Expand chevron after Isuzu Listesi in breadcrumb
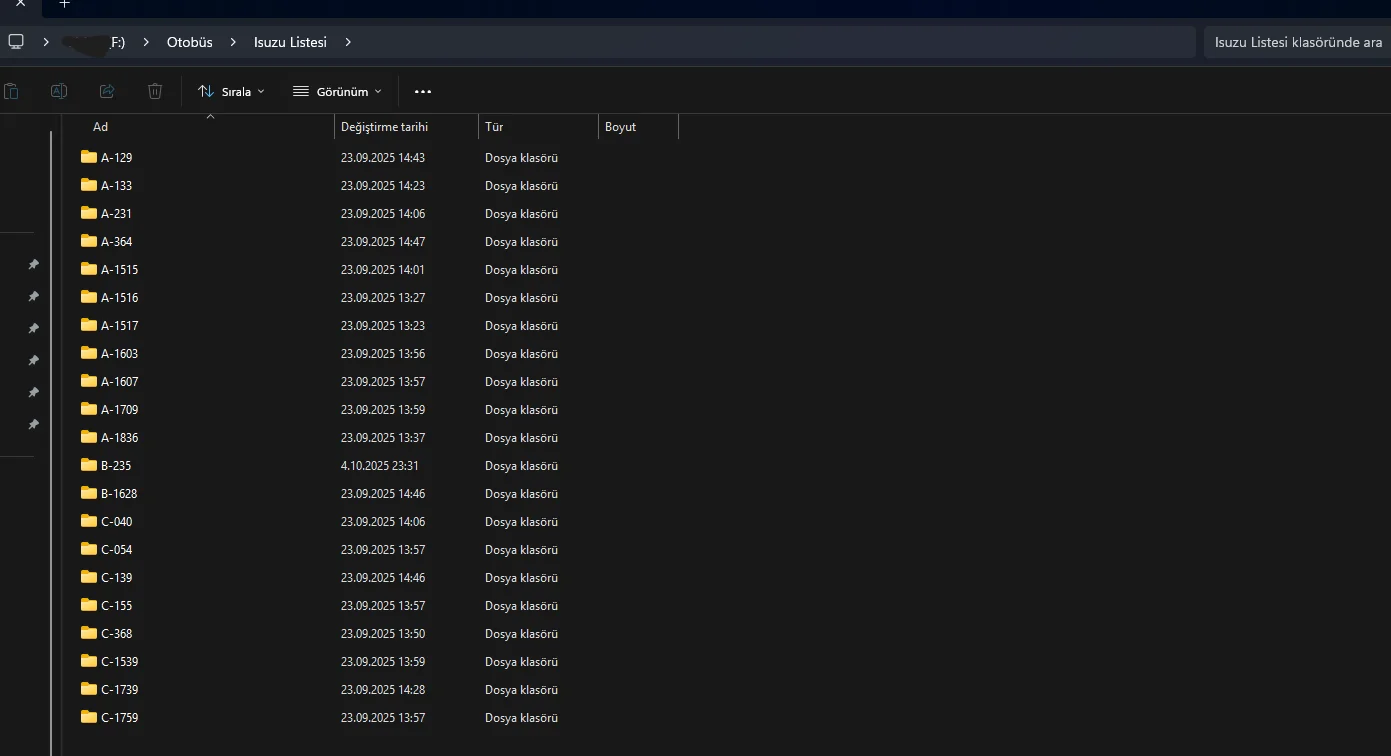 [x=348, y=42]
